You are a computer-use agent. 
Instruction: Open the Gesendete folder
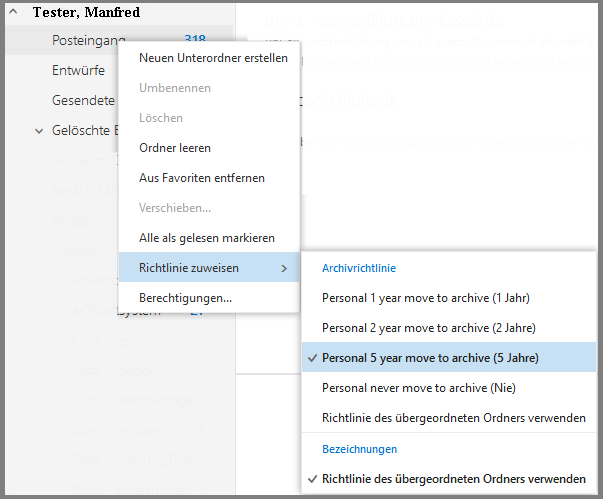coord(84,101)
